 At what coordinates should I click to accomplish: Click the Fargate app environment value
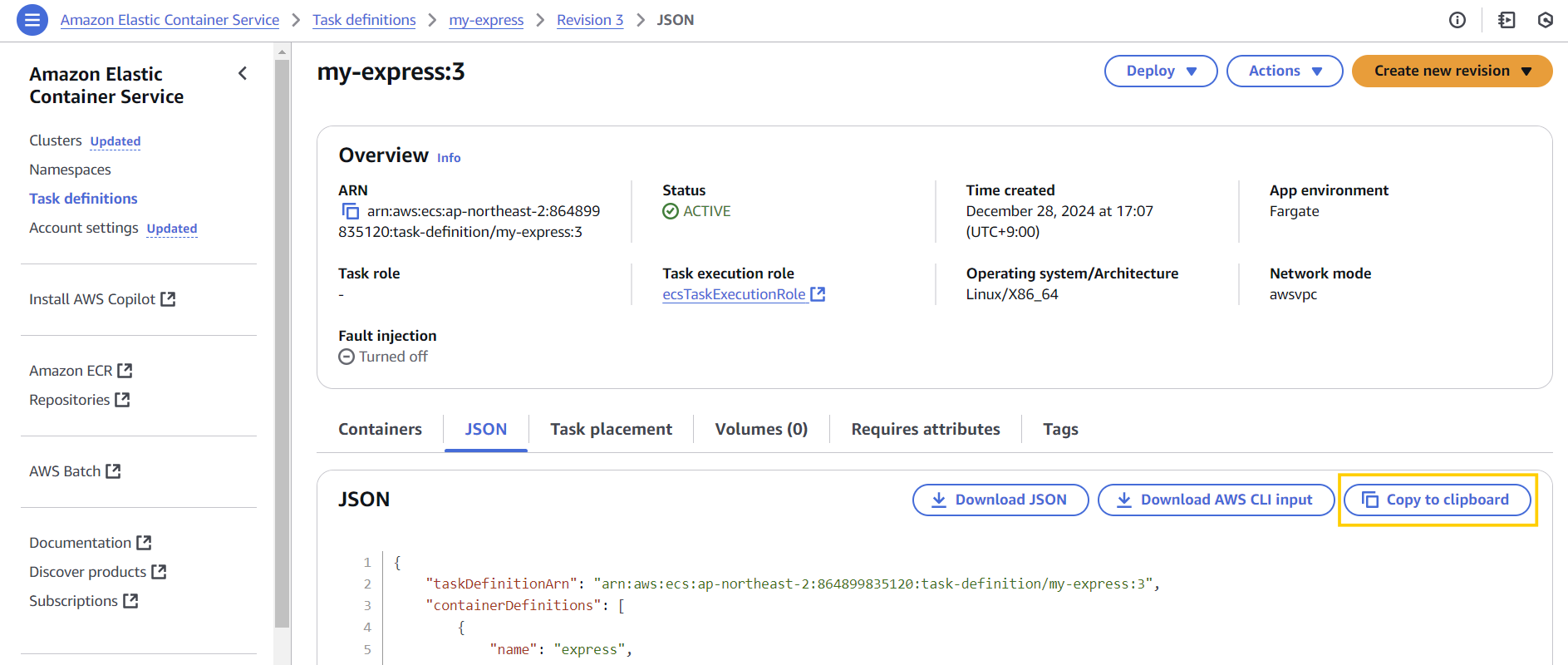pos(1294,211)
